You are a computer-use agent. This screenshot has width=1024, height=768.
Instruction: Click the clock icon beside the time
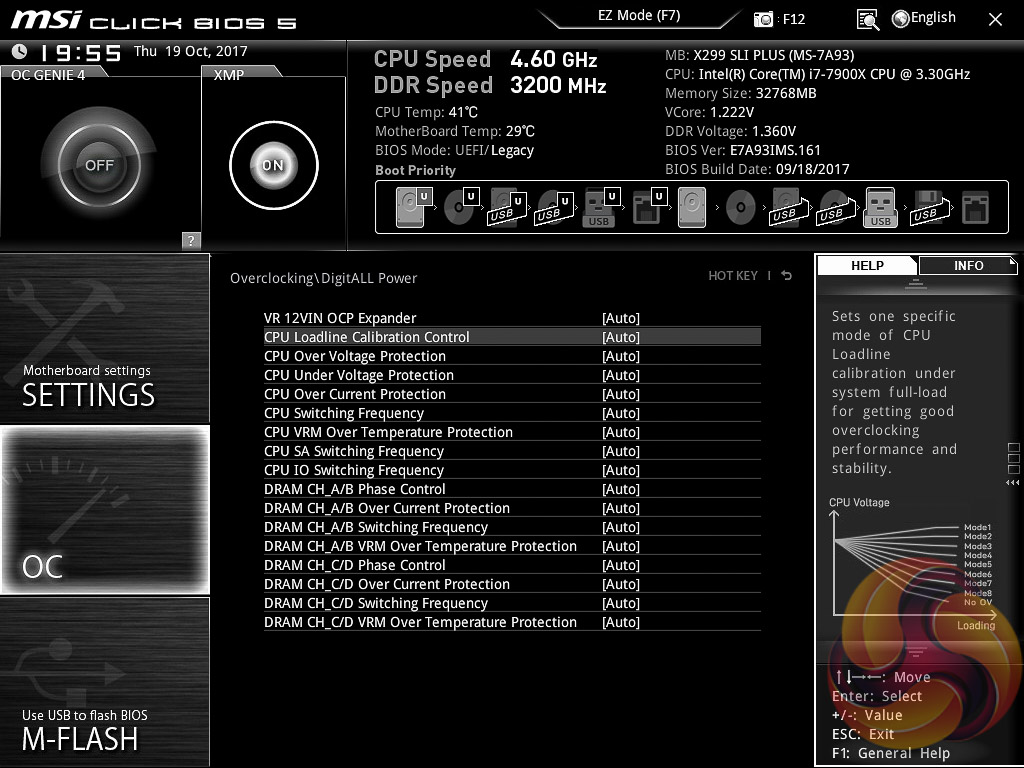click(20, 51)
